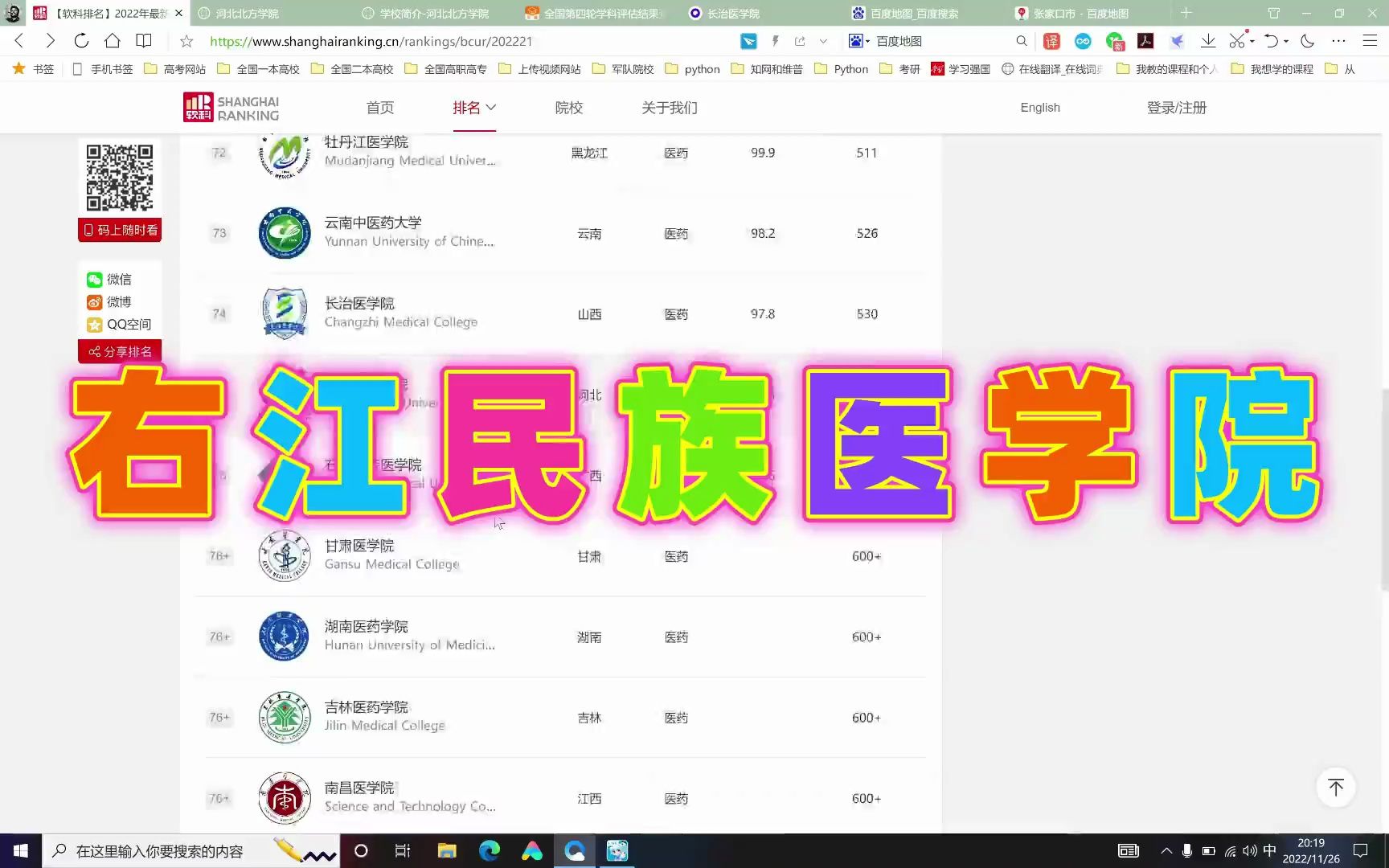The height and width of the screenshot is (868, 1389).
Task: Open the notification center icon
Action: pyautogui.click(x=1360, y=850)
